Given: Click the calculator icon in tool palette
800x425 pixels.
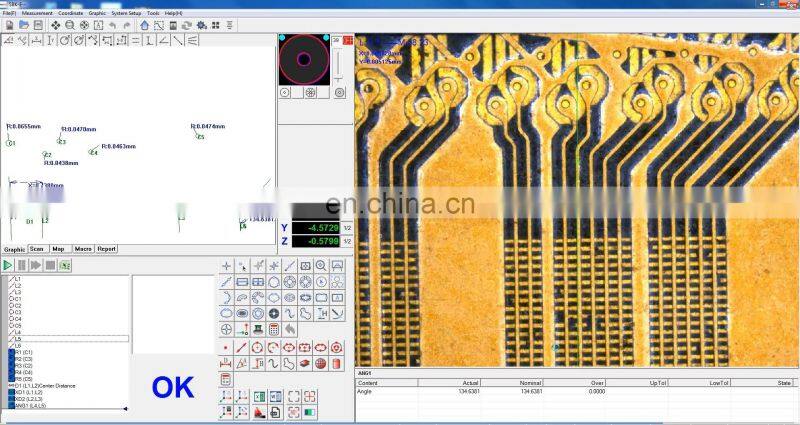Looking at the screenshot, I should tap(273, 330).
